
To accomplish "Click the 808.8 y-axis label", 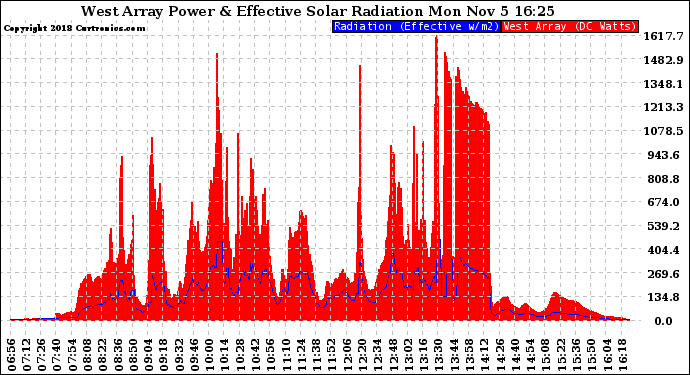I will [663, 179].
